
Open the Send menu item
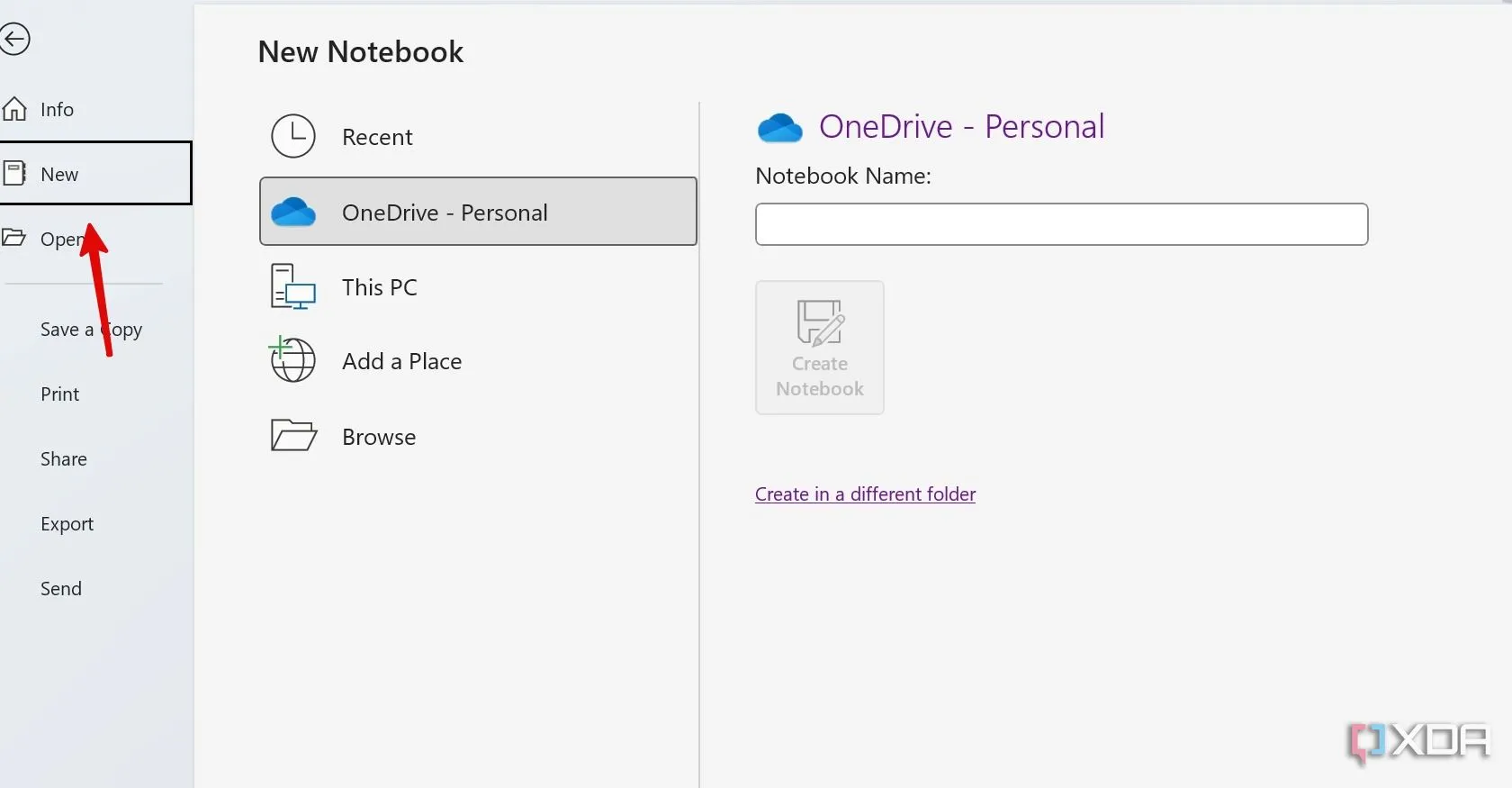[61, 588]
